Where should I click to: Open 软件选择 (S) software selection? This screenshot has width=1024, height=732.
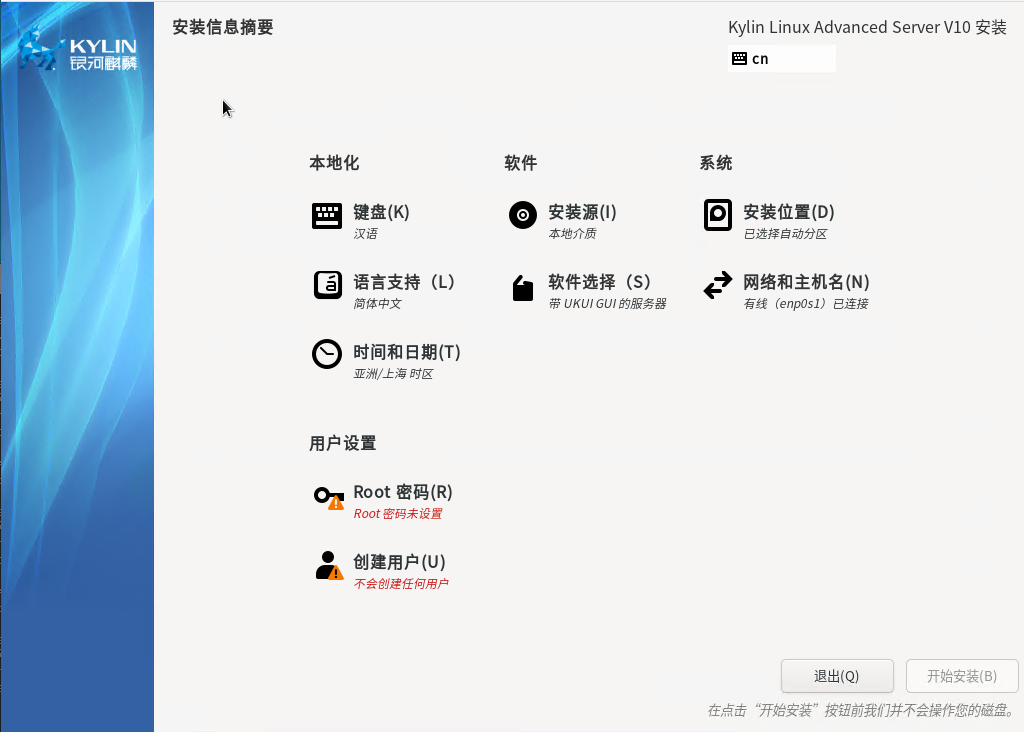[x=600, y=282]
